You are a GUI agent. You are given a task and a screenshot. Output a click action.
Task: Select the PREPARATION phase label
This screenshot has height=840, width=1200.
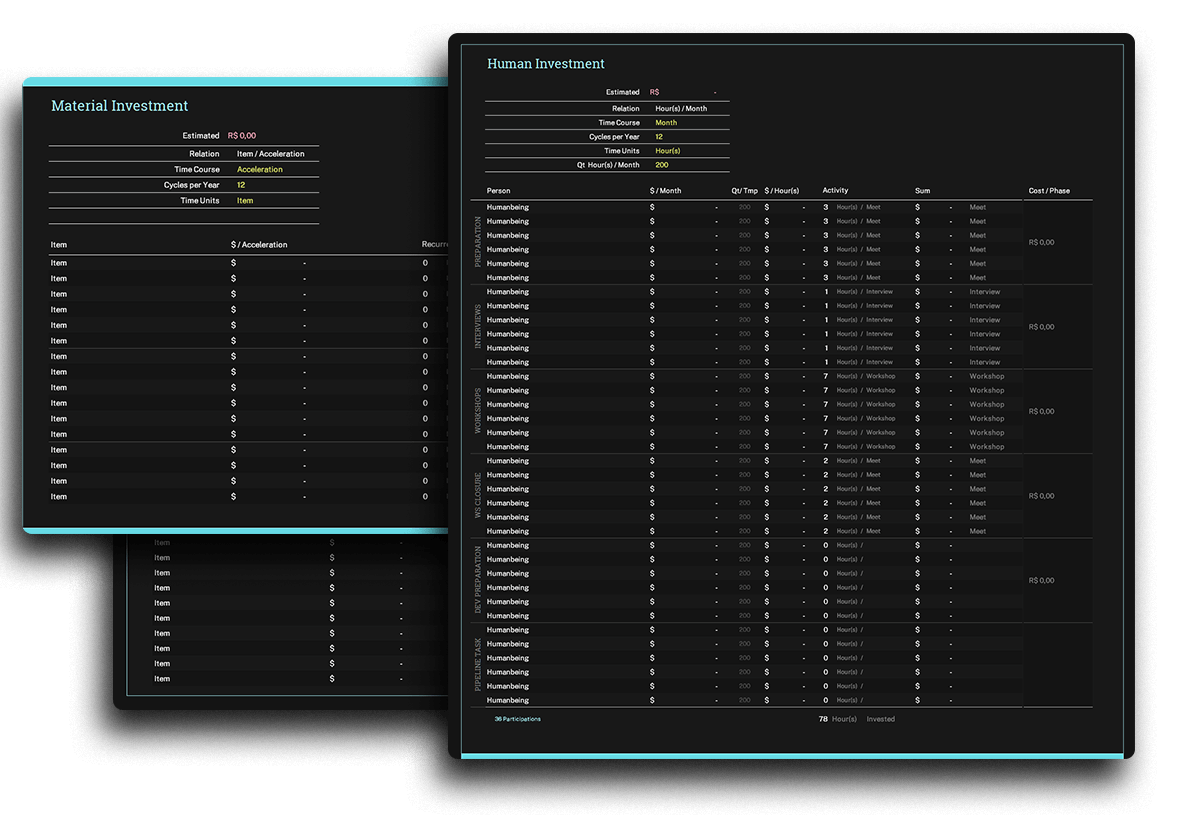click(x=477, y=242)
